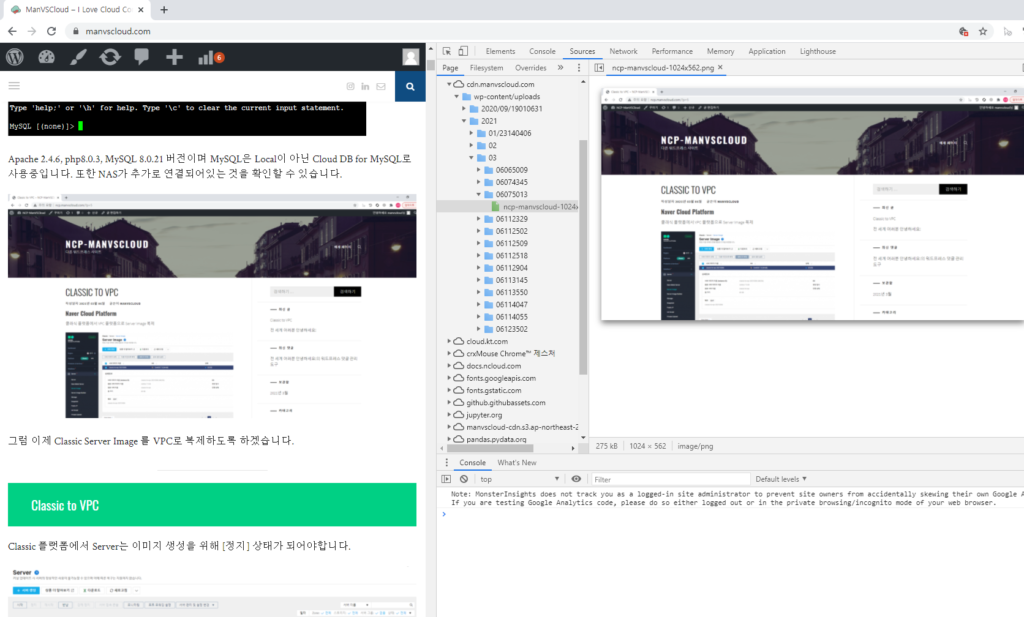Toggle the console sidebar panel
Screen dimensions: 1024x617
pos(447,479)
